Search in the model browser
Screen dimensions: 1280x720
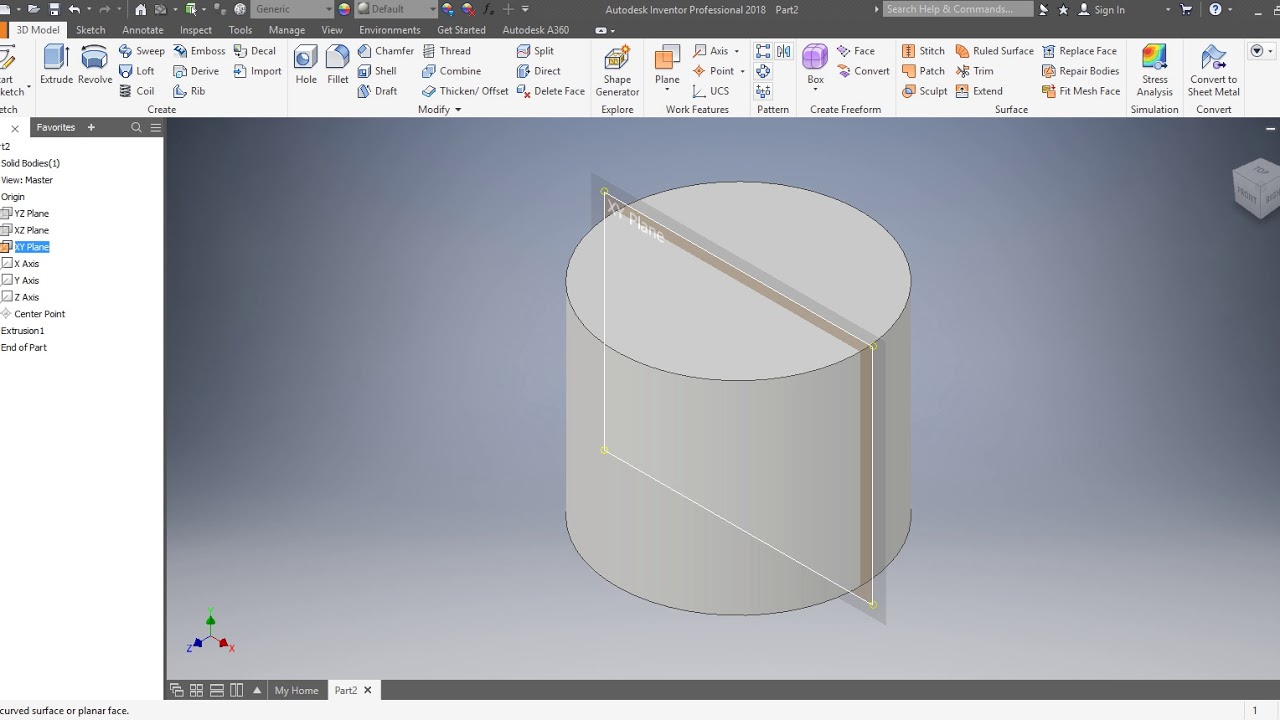click(x=136, y=127)
